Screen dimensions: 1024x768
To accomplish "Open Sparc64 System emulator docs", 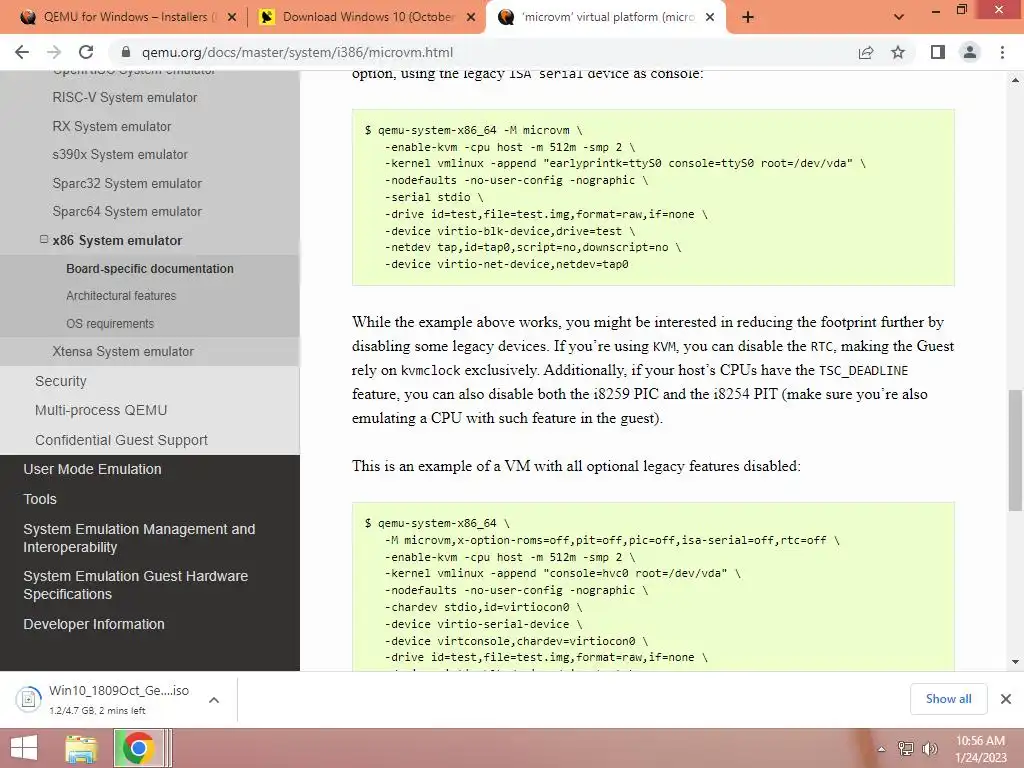I will click(x=127, y=212).
